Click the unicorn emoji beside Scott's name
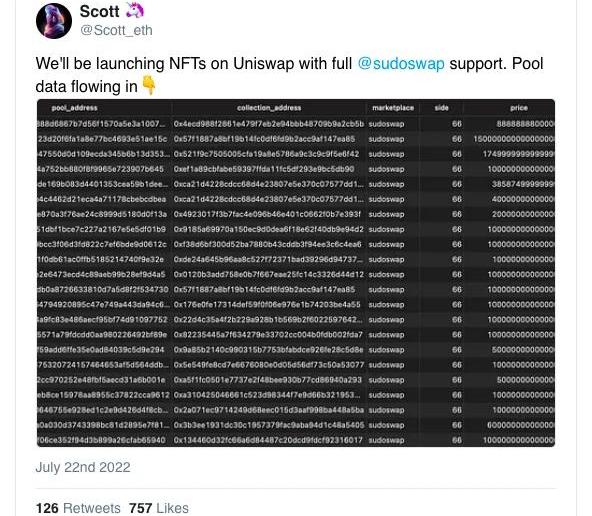Viewport: 592px width, 516px height. pyautogui.click(x=134, y=11)
